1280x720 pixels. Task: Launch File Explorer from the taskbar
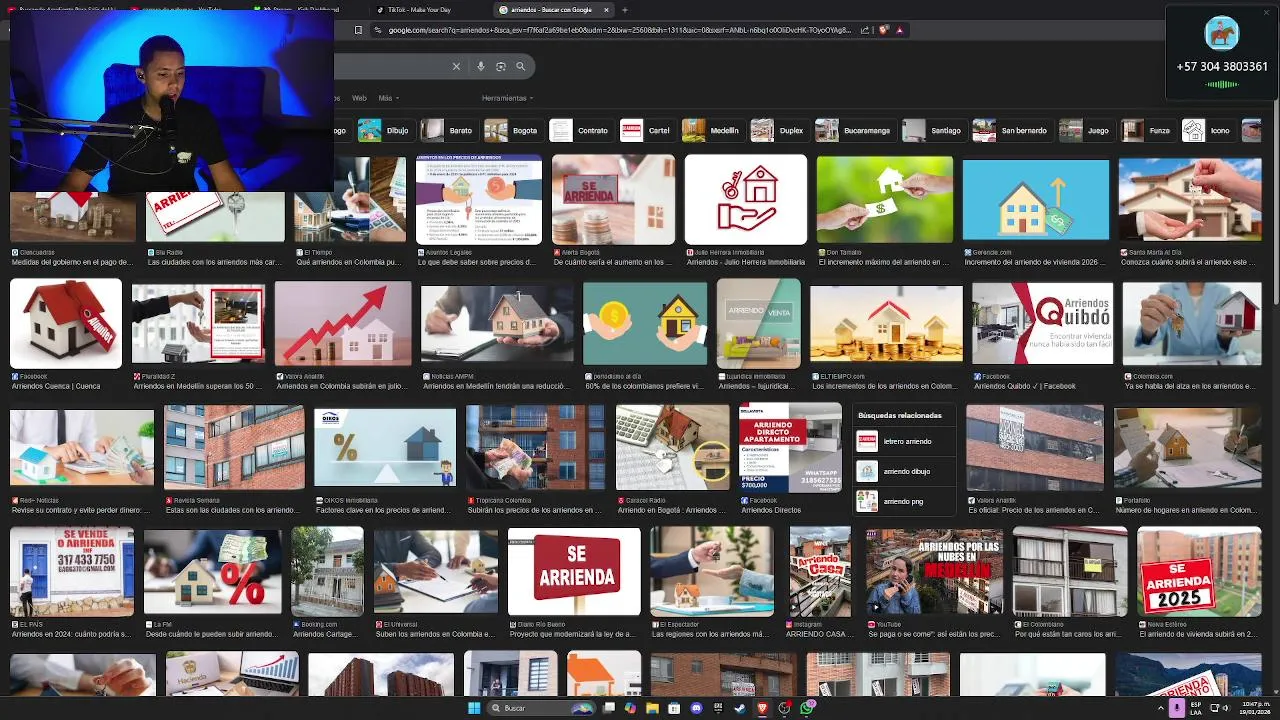click(652, 708)
